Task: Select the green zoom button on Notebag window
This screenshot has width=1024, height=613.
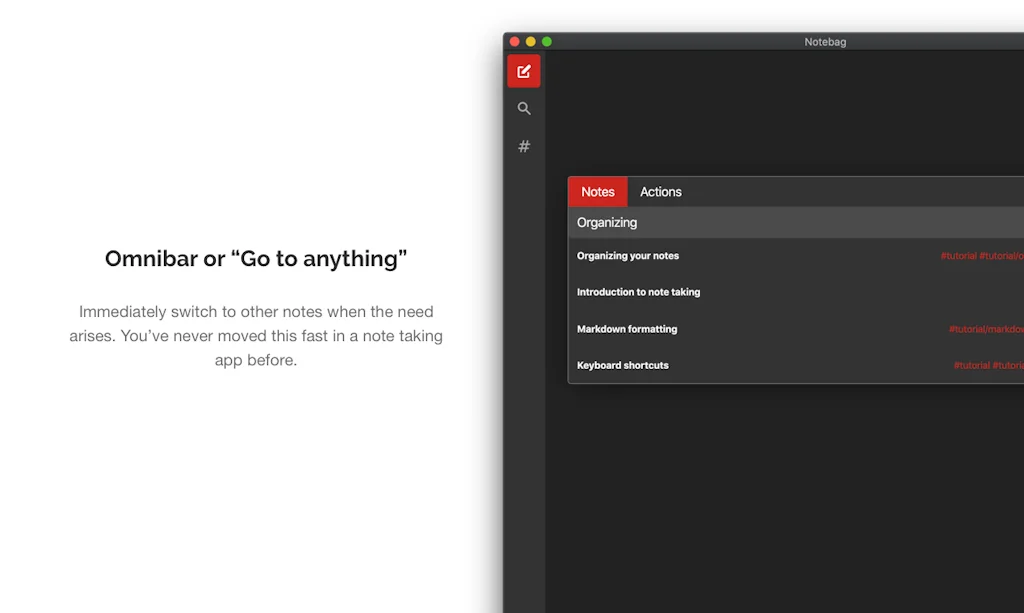Action: [x=546, y=41]
